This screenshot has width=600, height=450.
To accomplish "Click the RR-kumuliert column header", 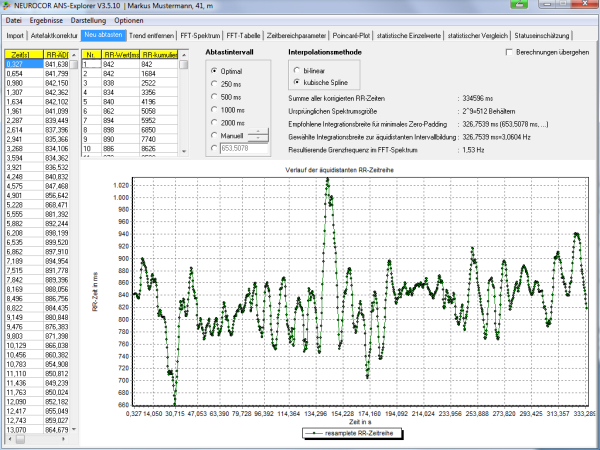I will (x=159, y=55).
